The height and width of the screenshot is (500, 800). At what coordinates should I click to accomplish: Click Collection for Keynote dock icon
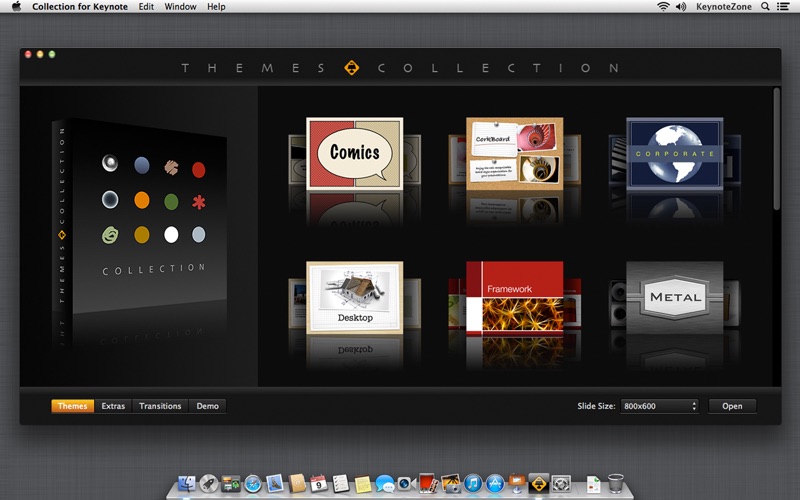click(539, 483)
